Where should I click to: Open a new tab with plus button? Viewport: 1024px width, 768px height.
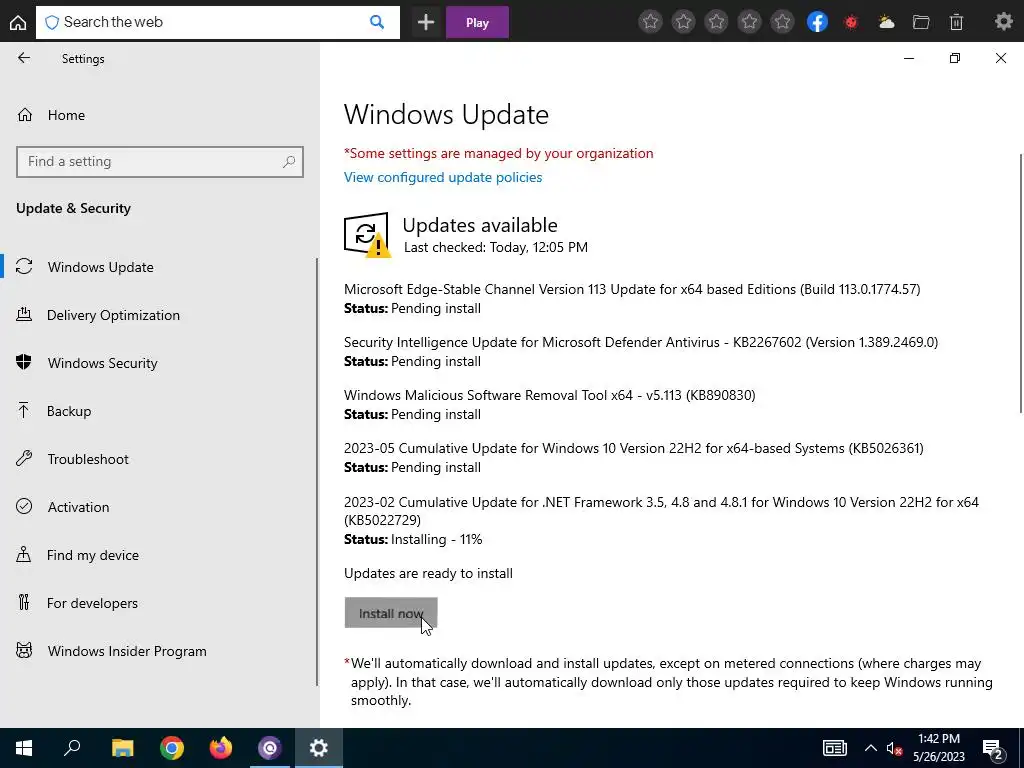(426, 22)
